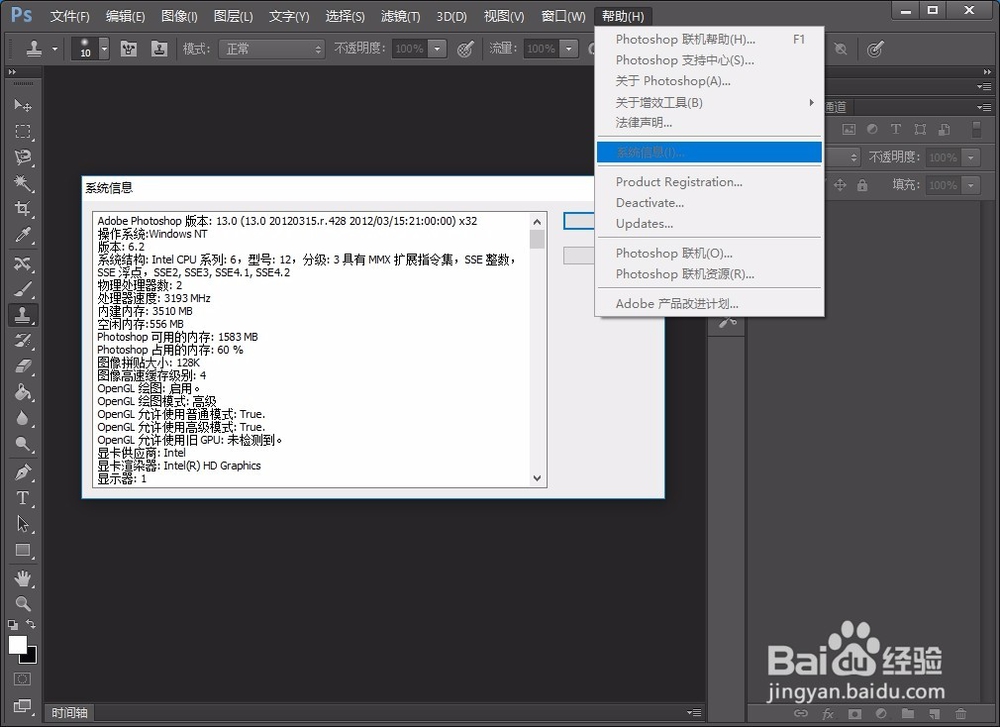Filter layers by pixel kind
Image resolution: width=1000 pixels, height=727 pixels.
click(848, 129)
